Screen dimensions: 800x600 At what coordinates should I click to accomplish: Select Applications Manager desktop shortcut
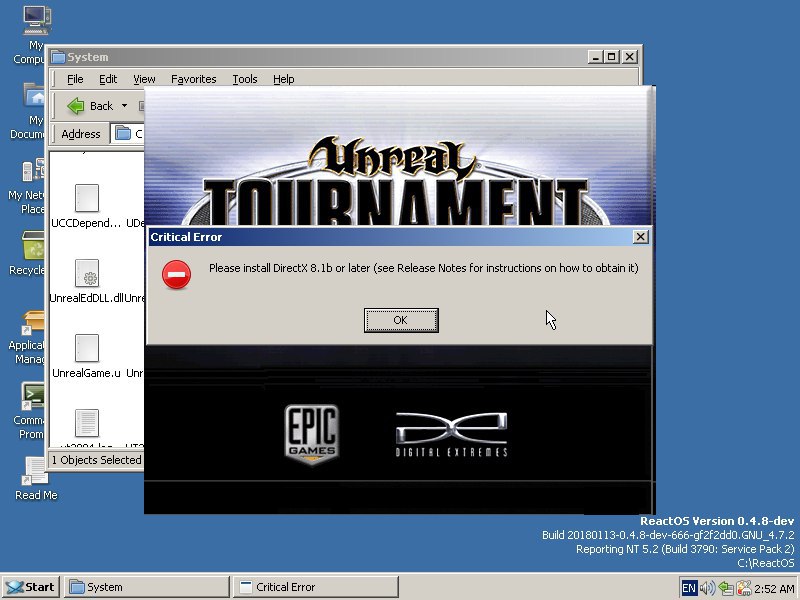tap(34, 323)
